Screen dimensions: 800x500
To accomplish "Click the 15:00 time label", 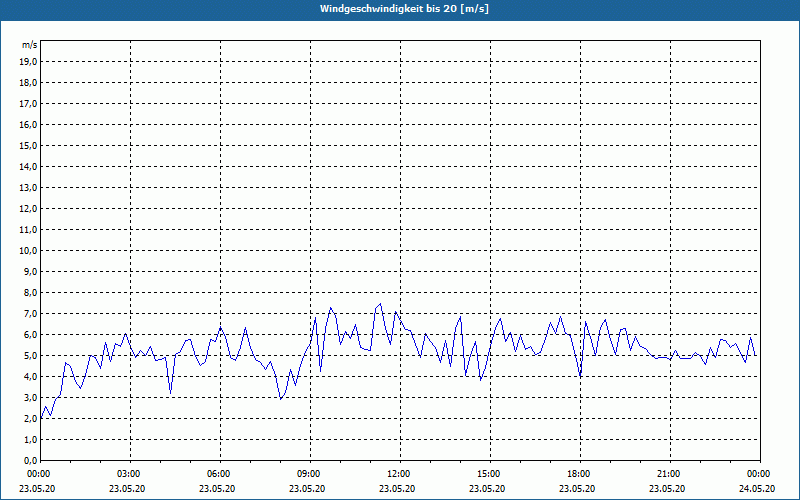I will [488, 474].
